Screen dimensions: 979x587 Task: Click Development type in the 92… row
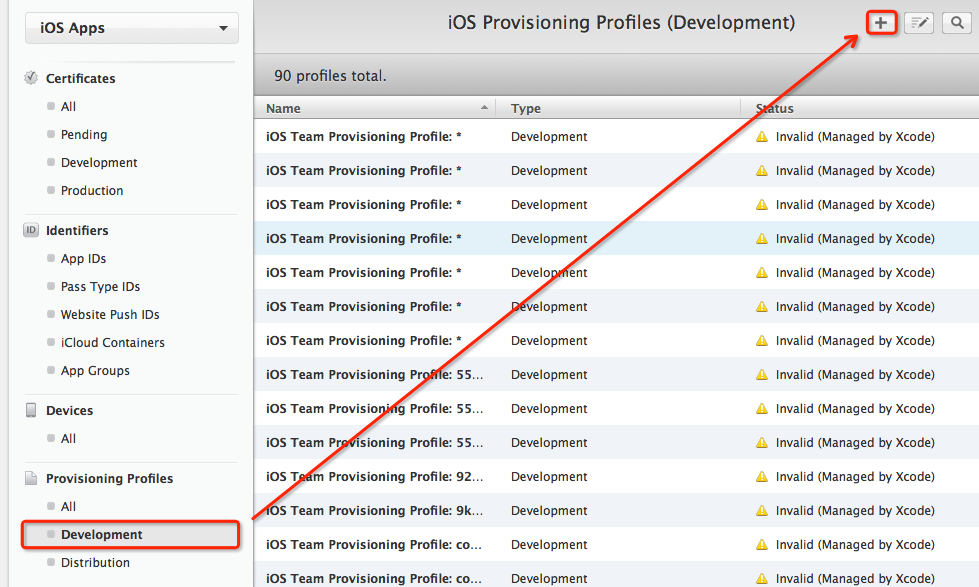click(x=549, y=477)
